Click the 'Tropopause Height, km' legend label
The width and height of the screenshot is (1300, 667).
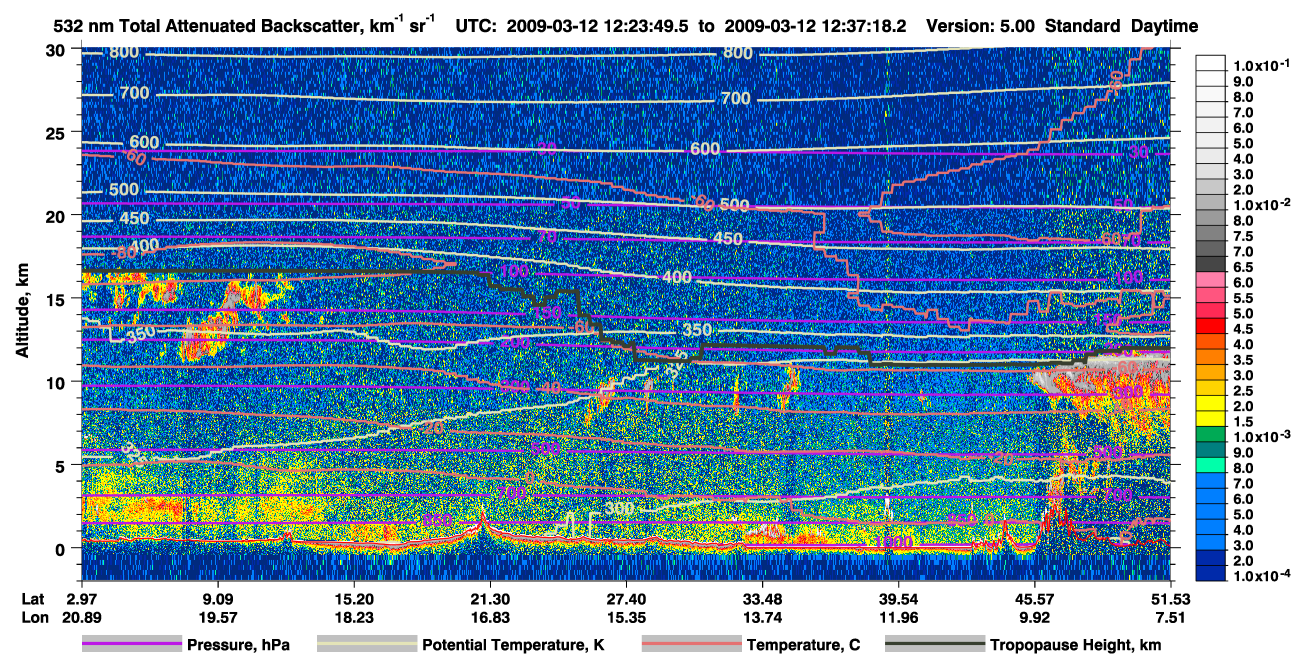pyautogui.click(x=1075, y=645)
